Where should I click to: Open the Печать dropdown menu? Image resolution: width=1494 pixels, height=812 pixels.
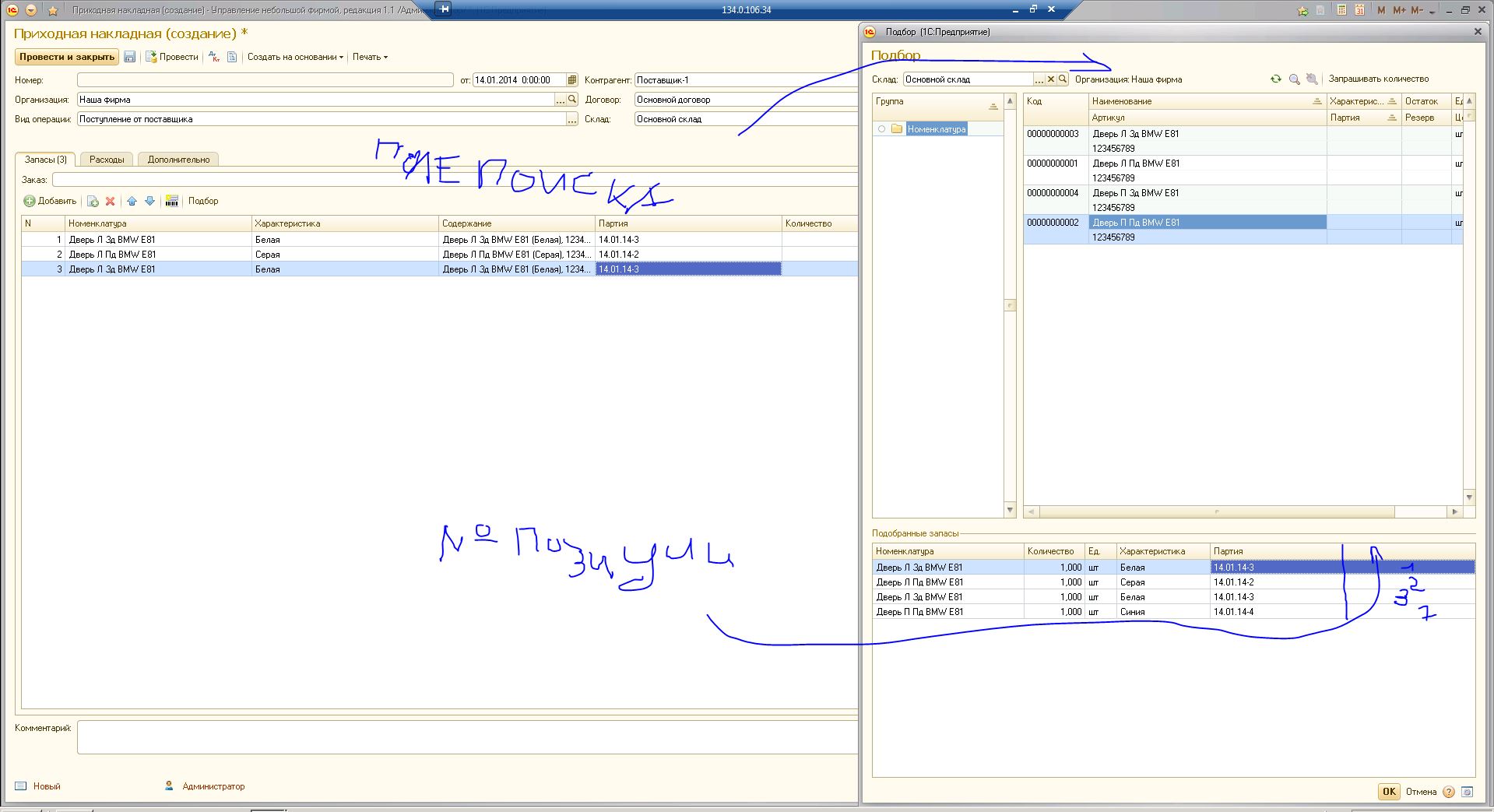click(x=370, y=57)
